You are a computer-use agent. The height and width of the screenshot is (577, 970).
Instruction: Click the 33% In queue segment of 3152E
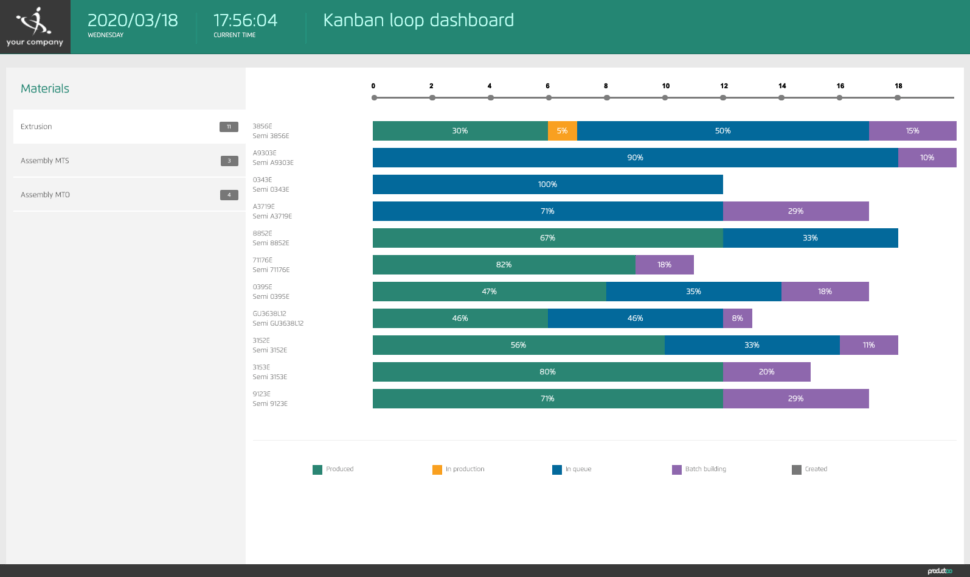[x=752, y=345]
